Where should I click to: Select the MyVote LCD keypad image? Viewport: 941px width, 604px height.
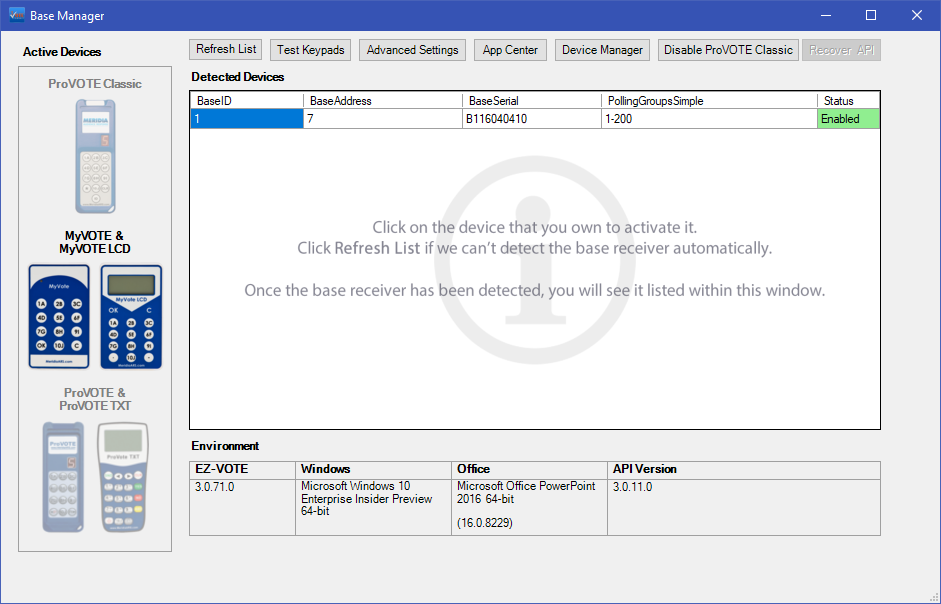(x=131, y=316)
